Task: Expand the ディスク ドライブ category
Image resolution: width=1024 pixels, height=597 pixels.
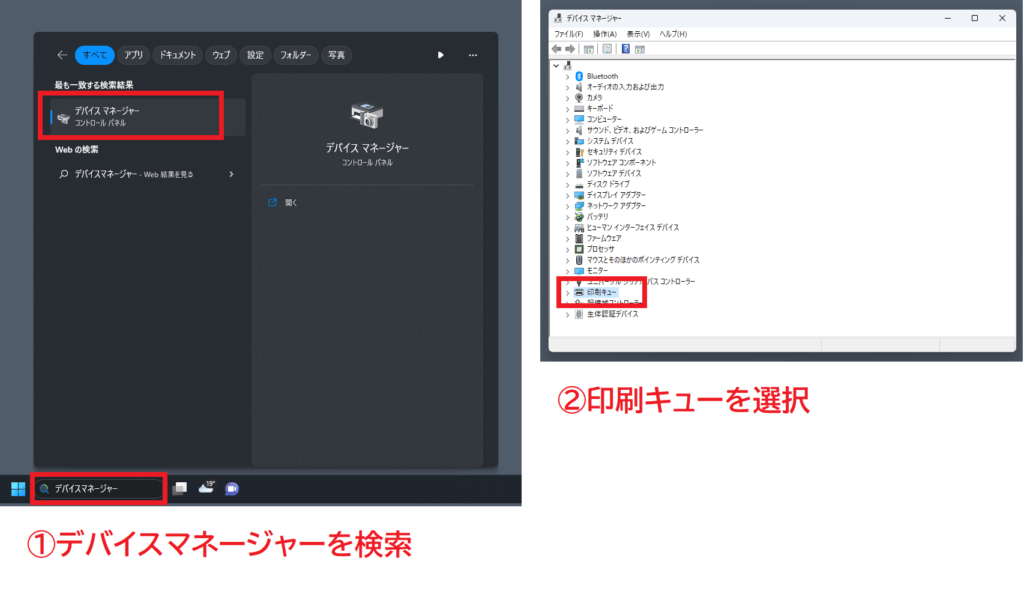Action: click(x=568, y=185)
